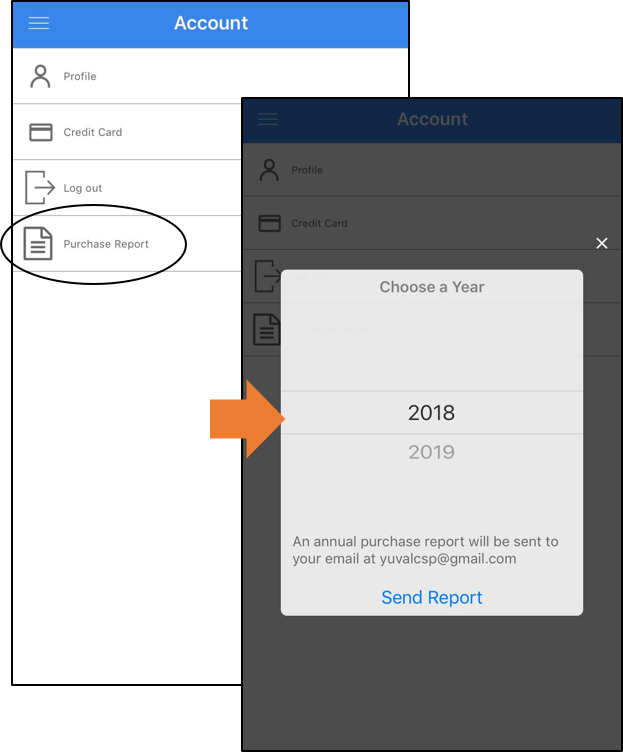This screenshot has height=752, width=623.
Task: Open hamburger menu in blue Account header
Action: [x=39, y=23]
